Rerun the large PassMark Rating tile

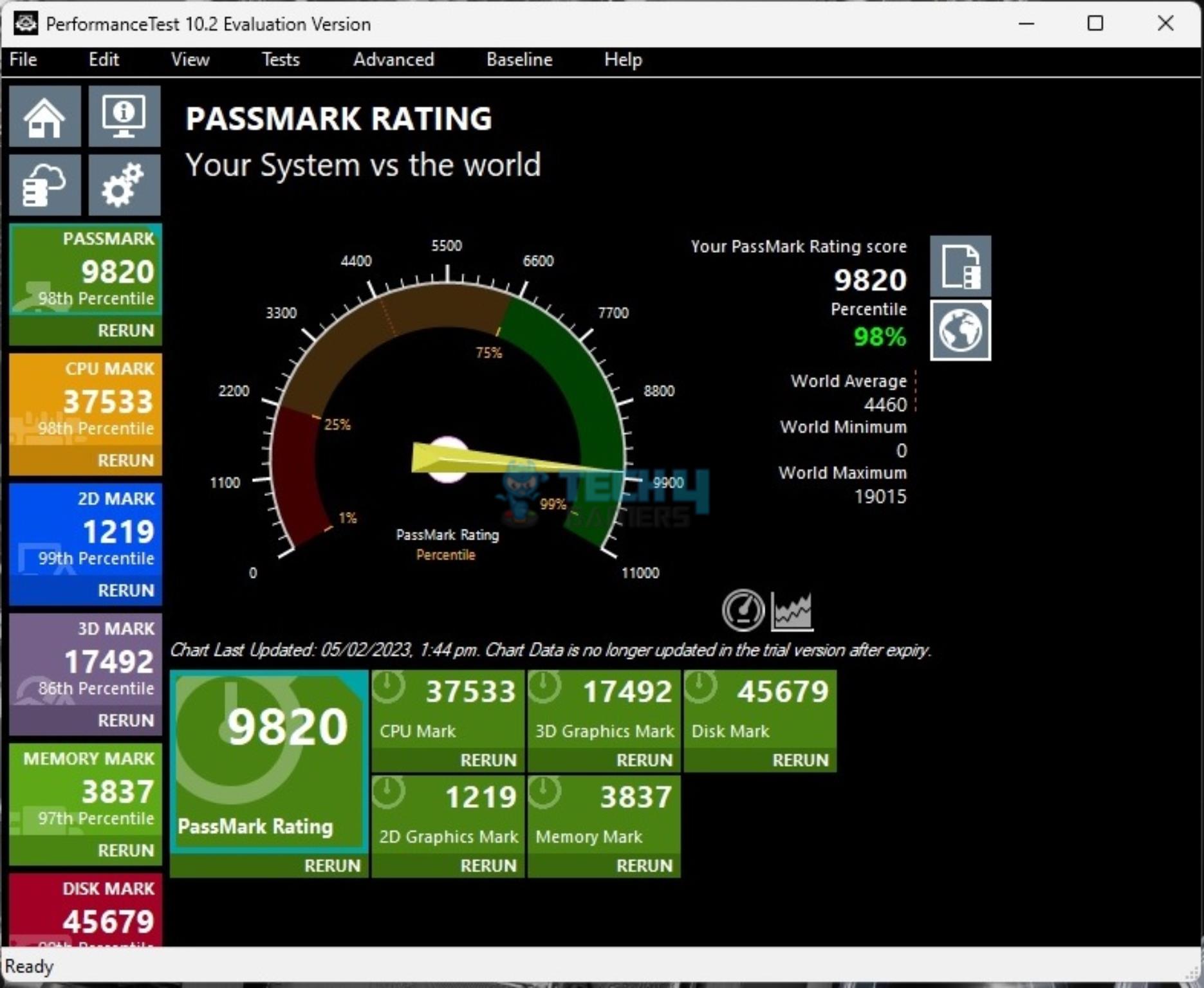point(332,866)
